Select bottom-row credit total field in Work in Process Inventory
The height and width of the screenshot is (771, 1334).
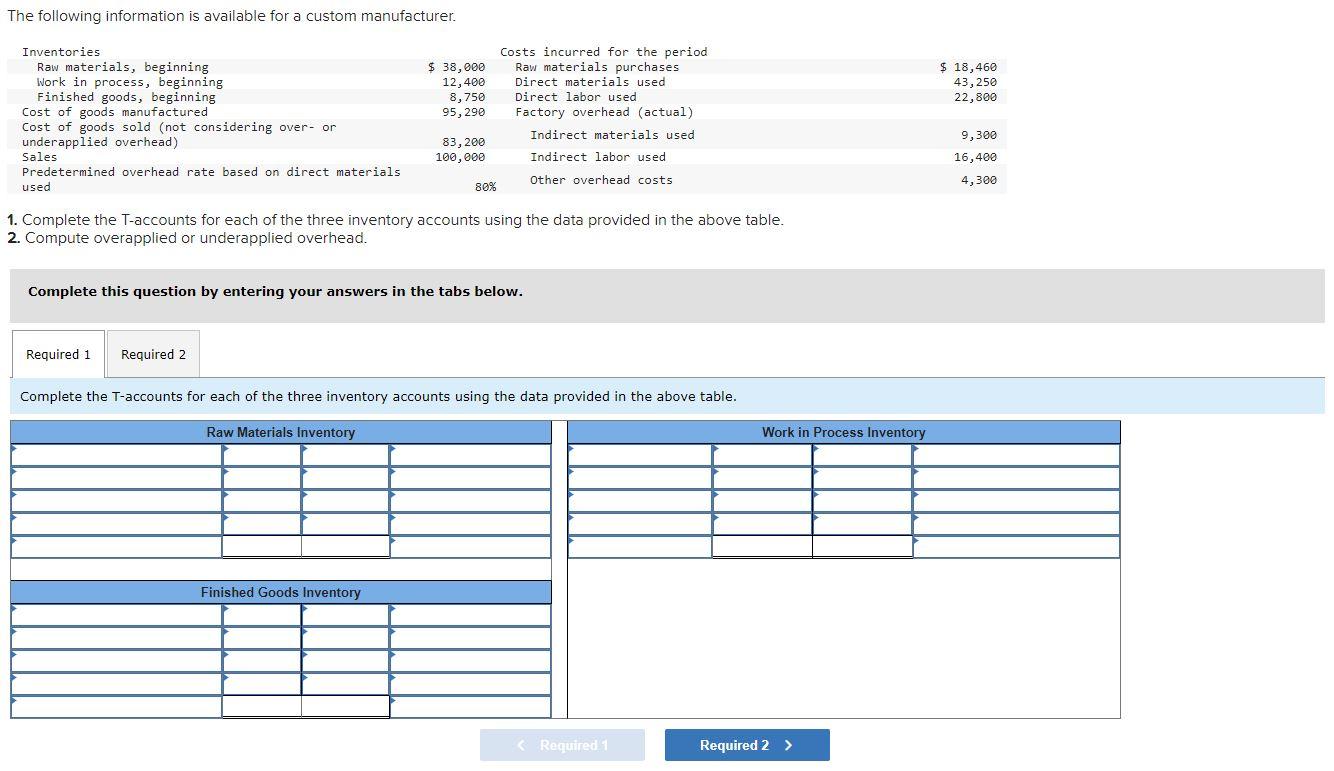click(x=863, y=547)
